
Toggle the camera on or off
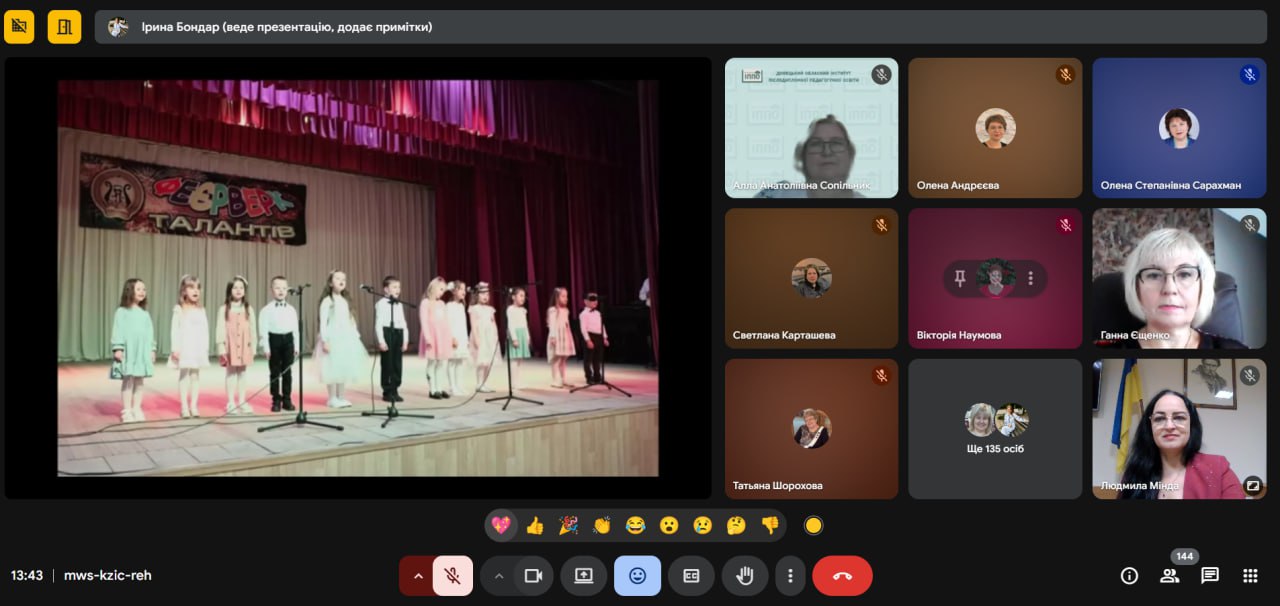533,576
